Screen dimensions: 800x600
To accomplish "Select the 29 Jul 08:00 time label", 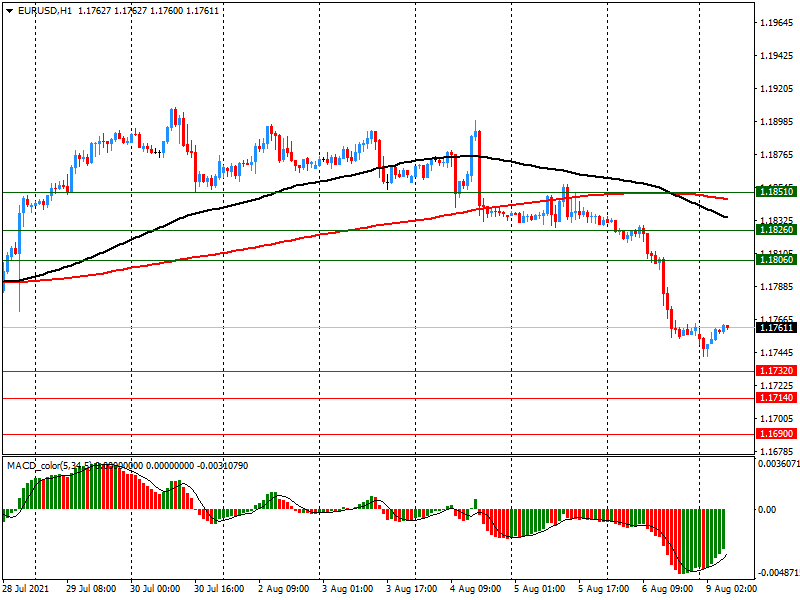I will 91,589.
